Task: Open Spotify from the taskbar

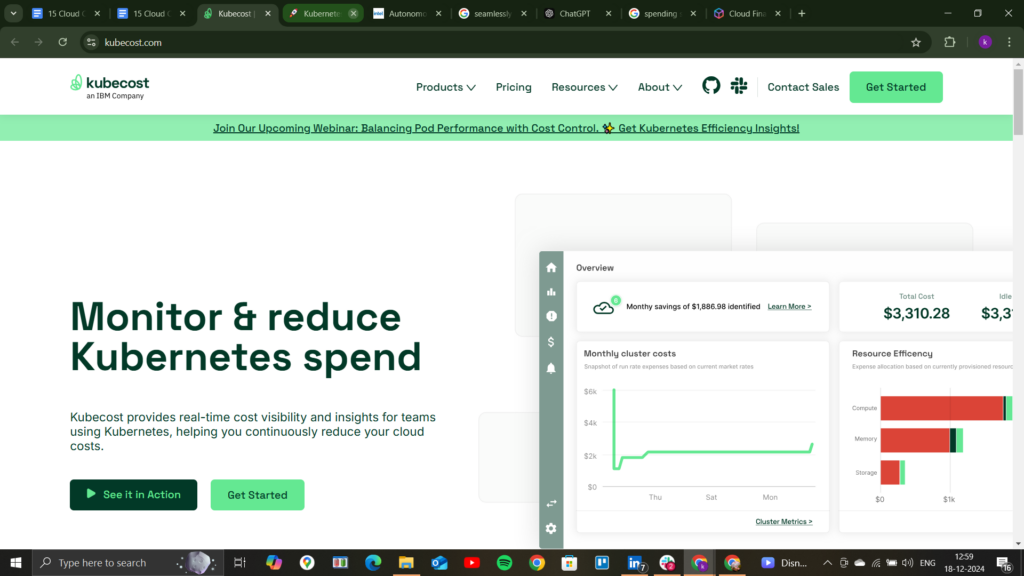Action: click(504, 562)
